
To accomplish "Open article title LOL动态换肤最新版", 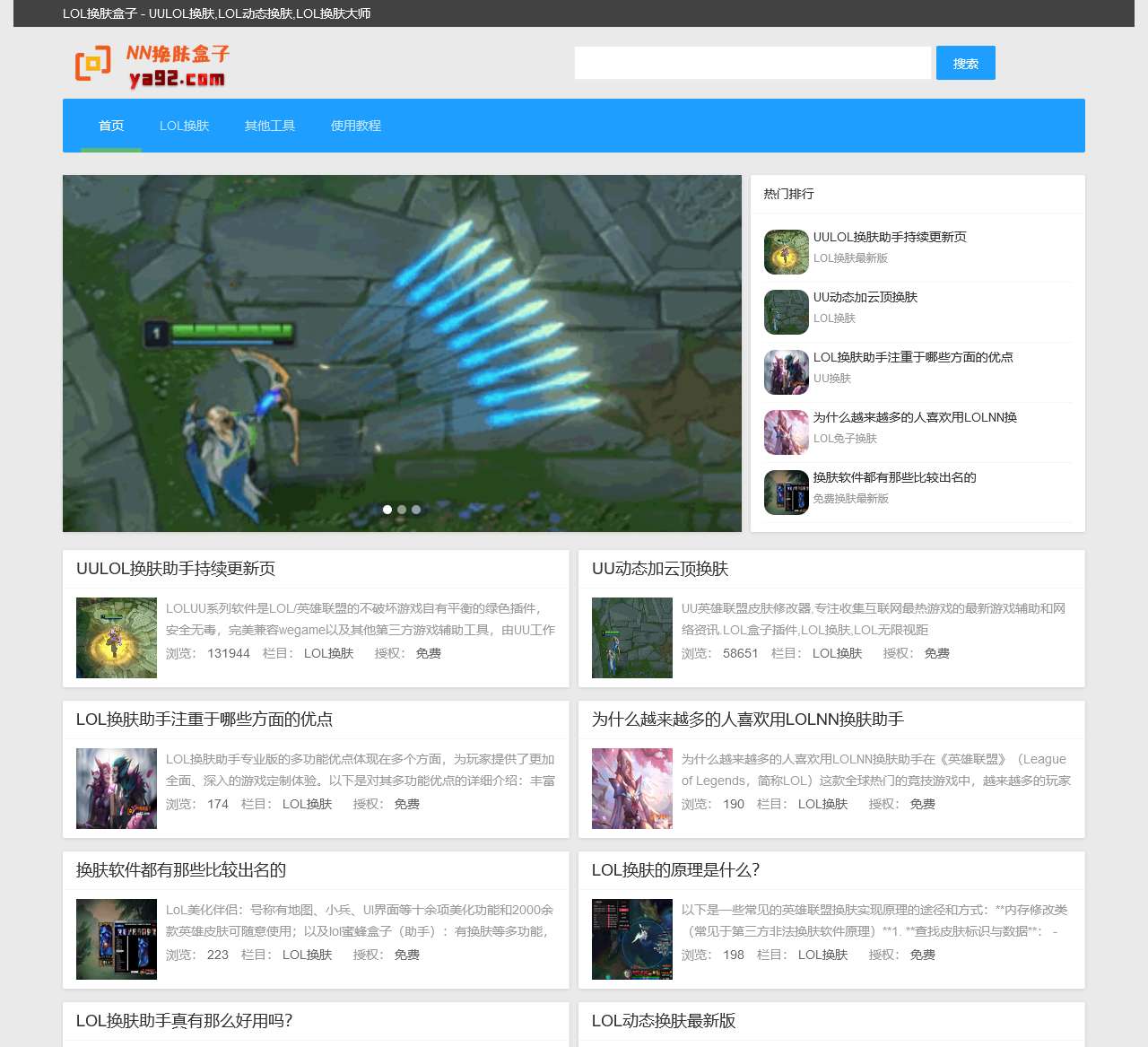I will 664,1021.
